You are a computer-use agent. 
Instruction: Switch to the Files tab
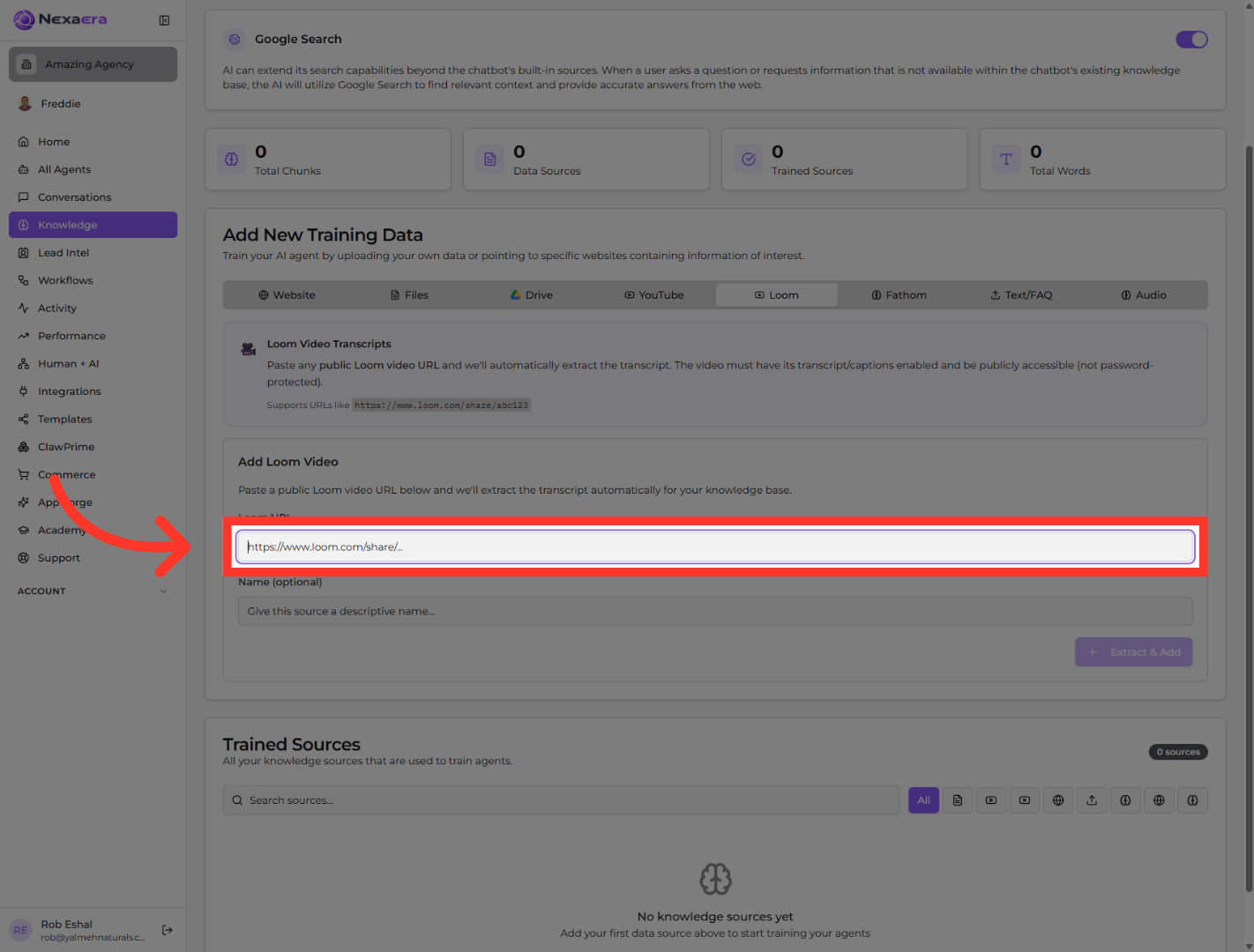pyautogui.click(x=409, y=295)
